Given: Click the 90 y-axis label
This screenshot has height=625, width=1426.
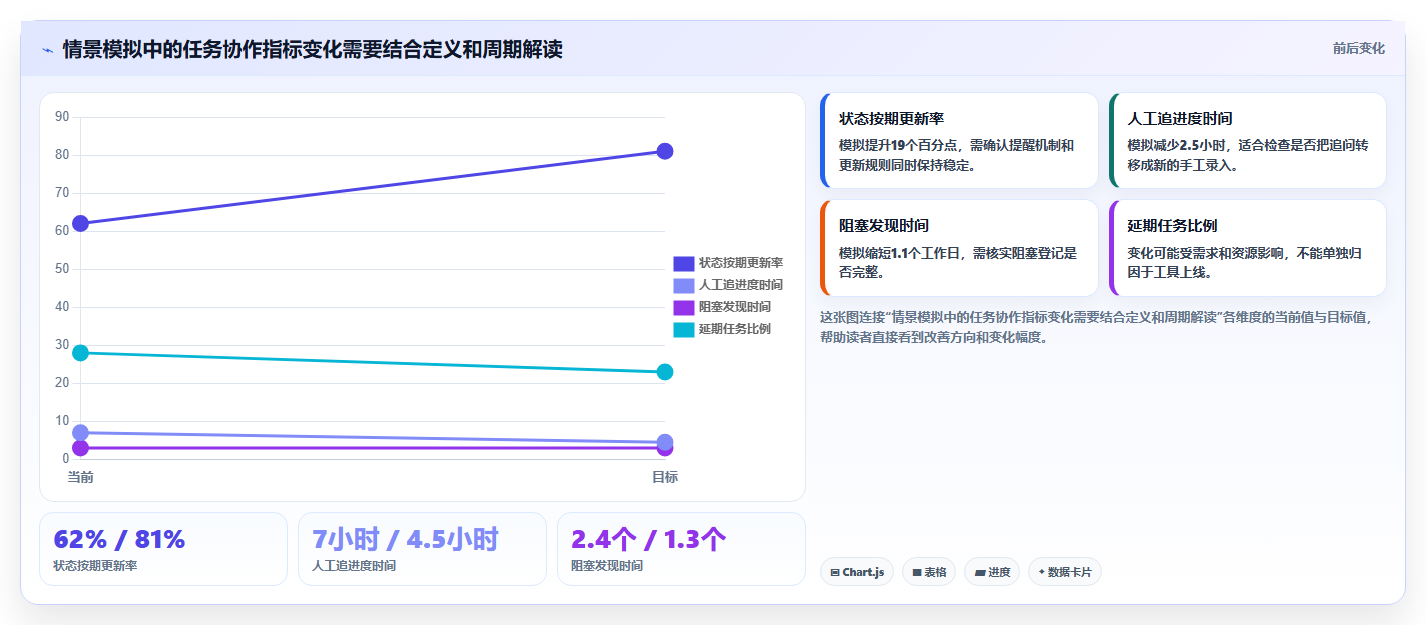Looking at the screenshot, I should click(62, 117).
